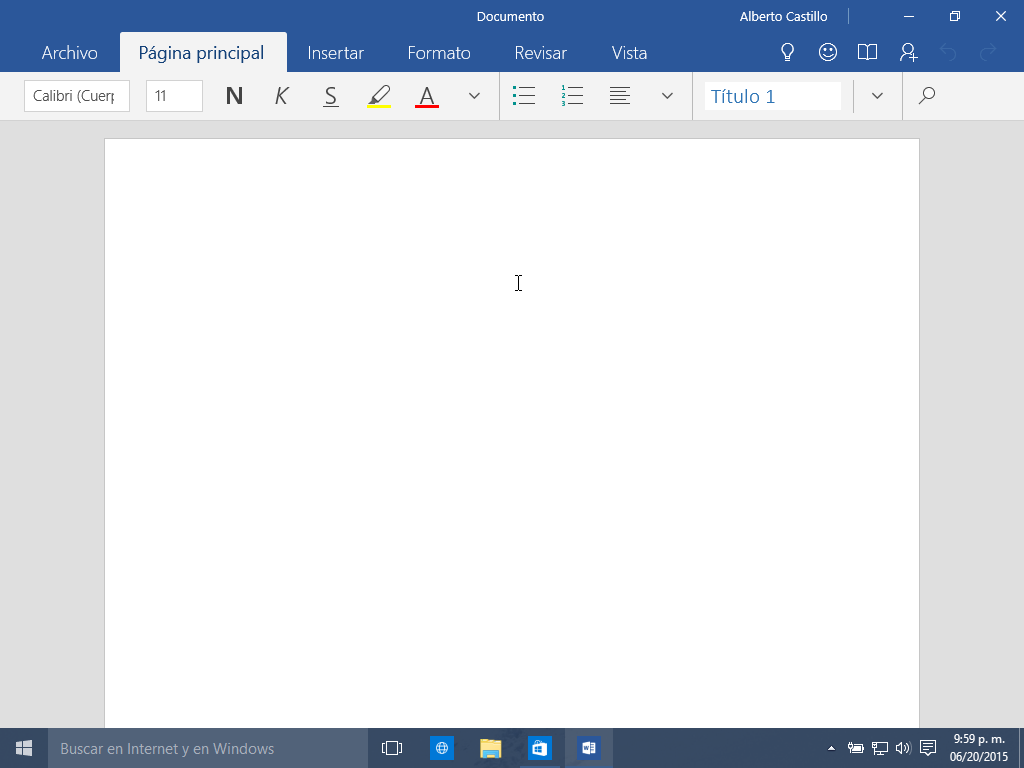Apply the yellow text highlight color
Viewport: 1024px width, 768px height.
pyautogui.click(x=379, y=96)
